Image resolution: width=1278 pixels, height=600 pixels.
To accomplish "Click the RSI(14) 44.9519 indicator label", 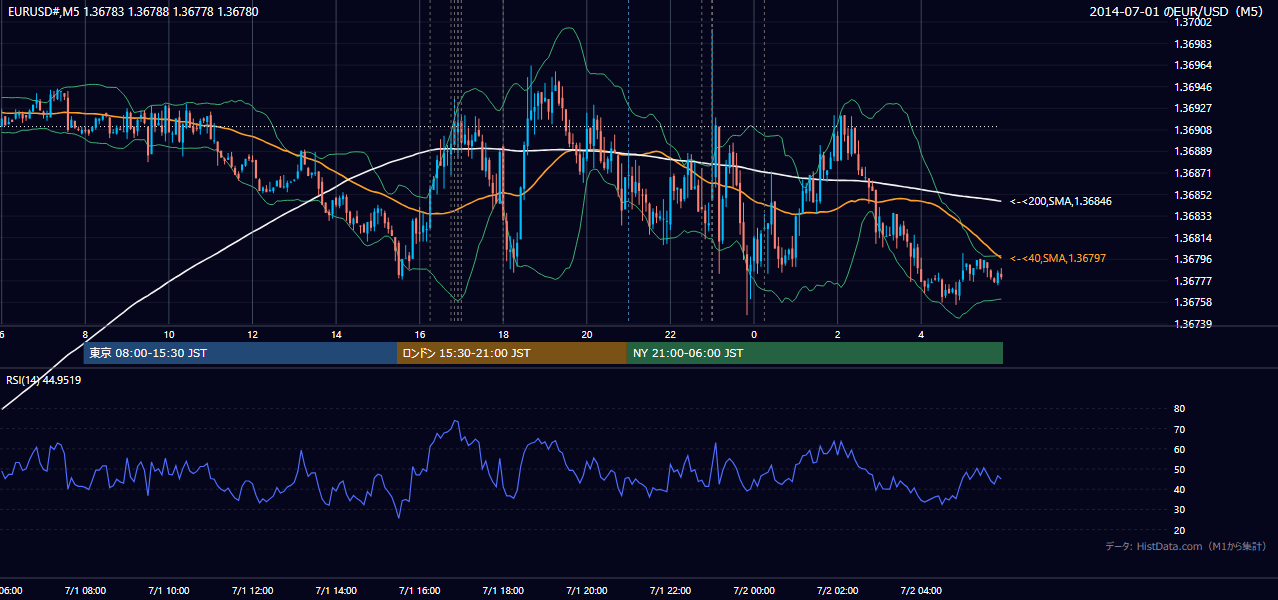I will click(x=44, y=380).
